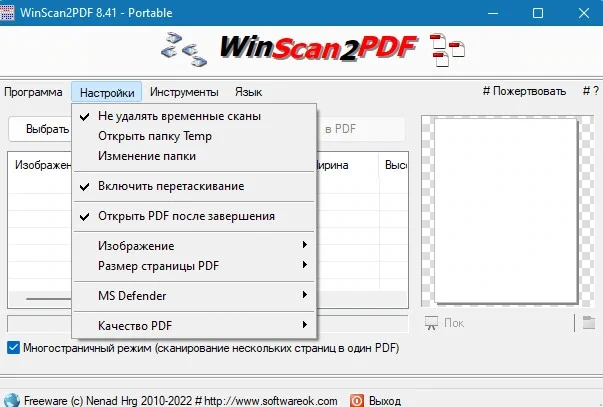Toggle Открыть PDF после завершения

tap(194, 216)
